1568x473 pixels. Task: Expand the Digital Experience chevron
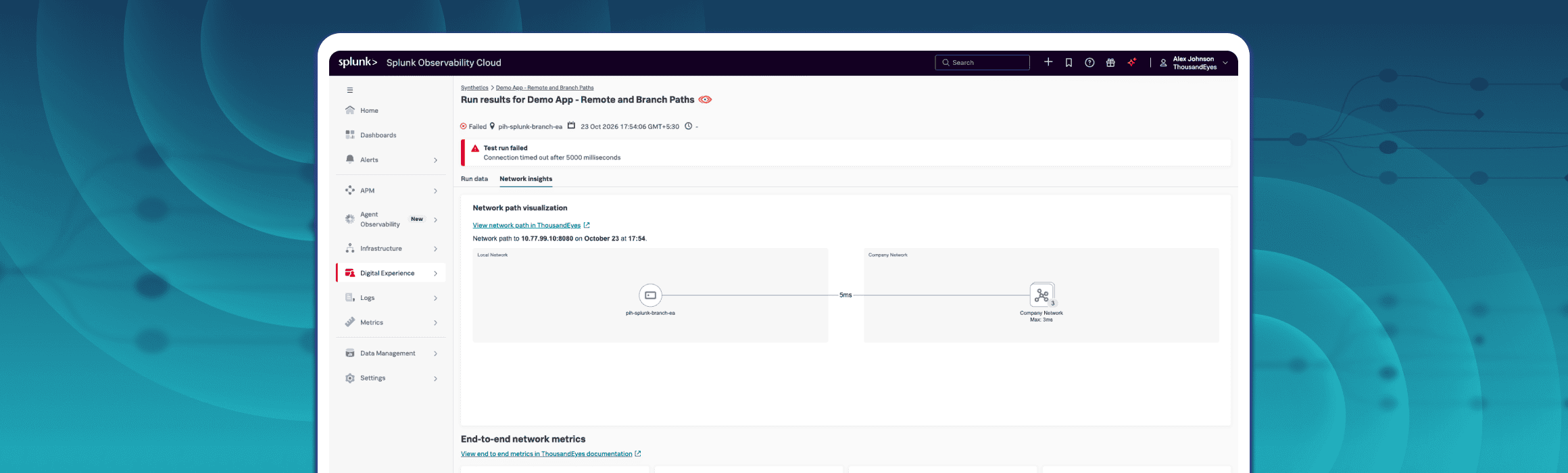point(435,274)
